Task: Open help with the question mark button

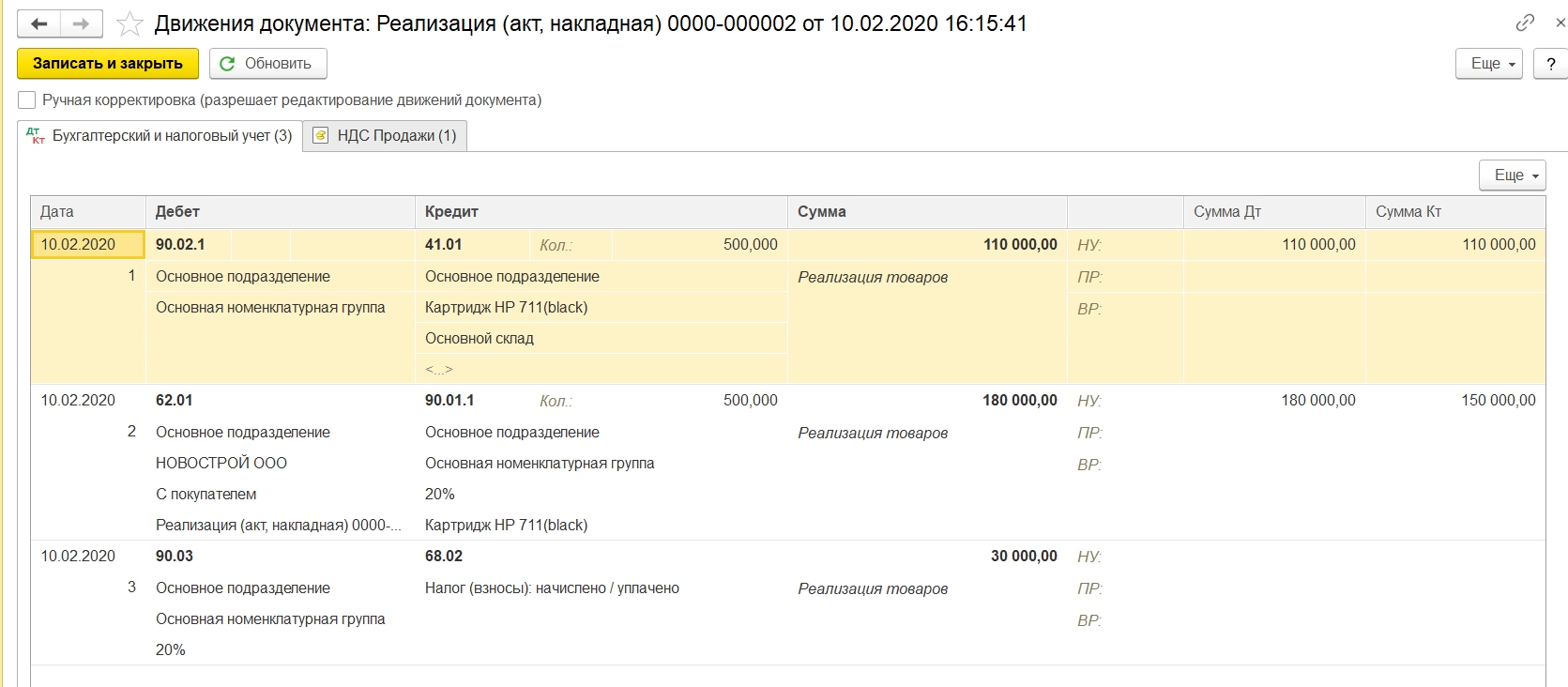Action: pos(1550,64)
